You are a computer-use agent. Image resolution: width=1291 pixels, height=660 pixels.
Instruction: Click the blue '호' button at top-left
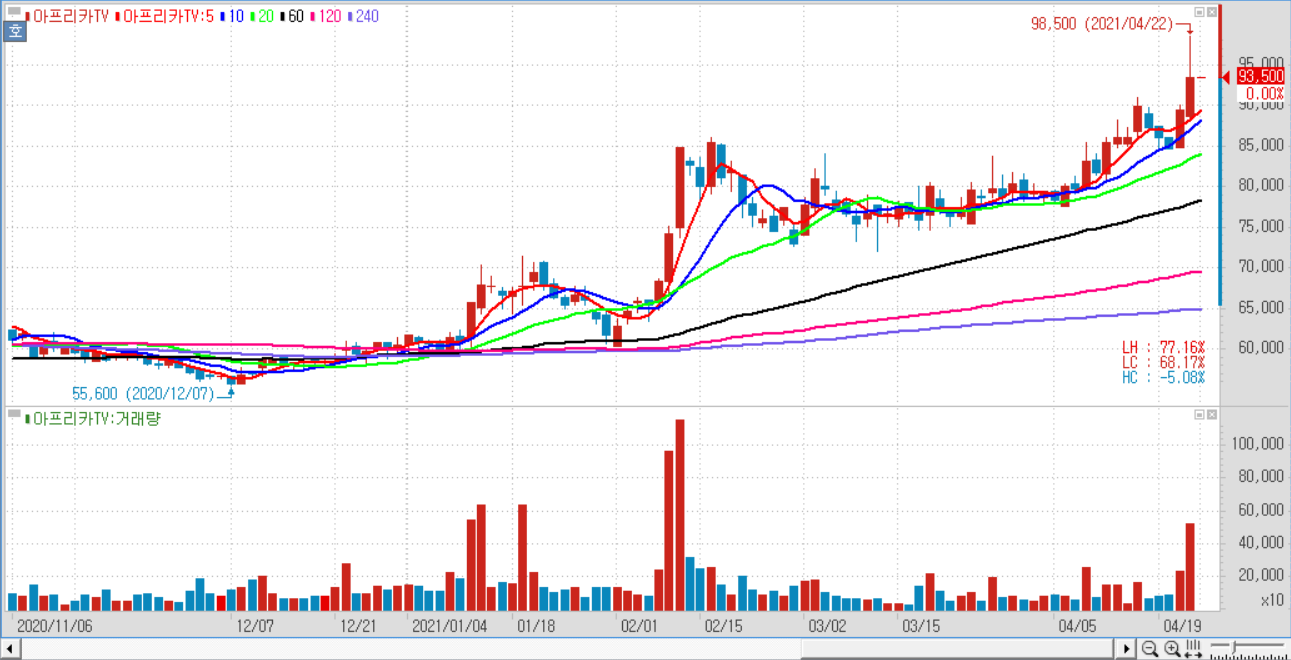click(x=15, y=32)
